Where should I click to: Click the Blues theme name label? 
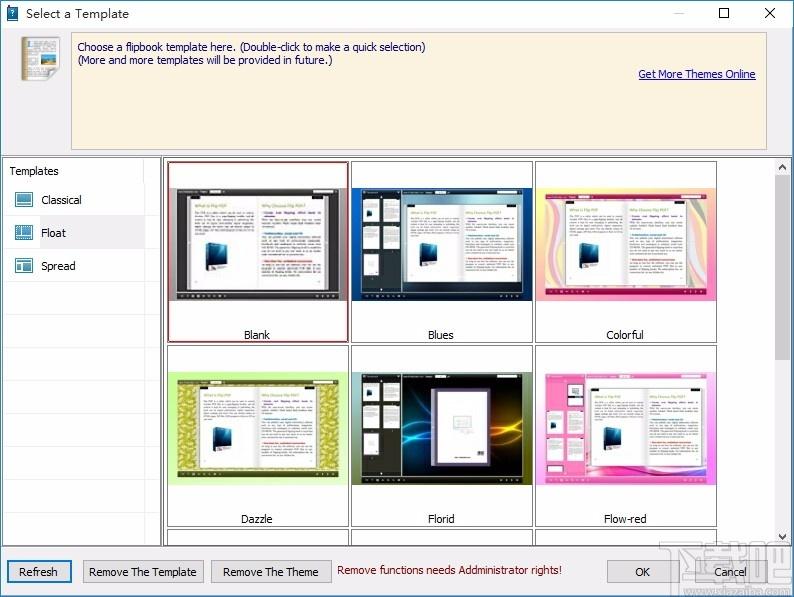441,335
